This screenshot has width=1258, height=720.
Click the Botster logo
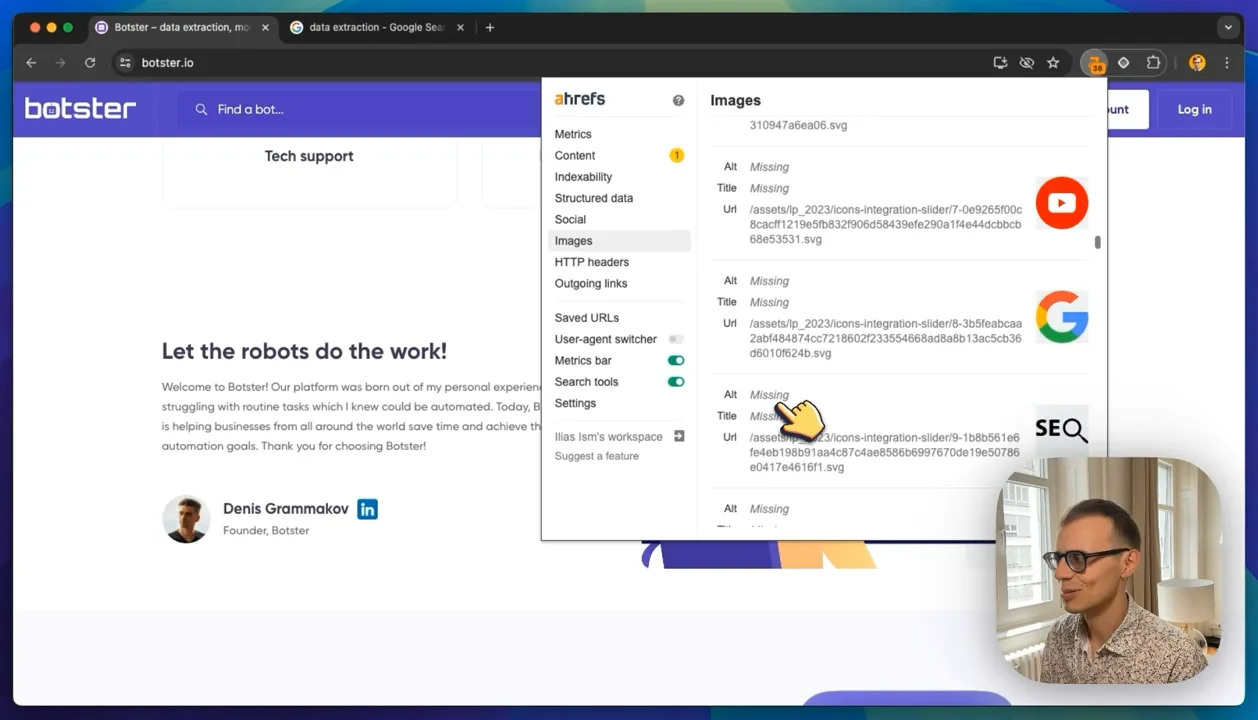[x=80, y=109]
